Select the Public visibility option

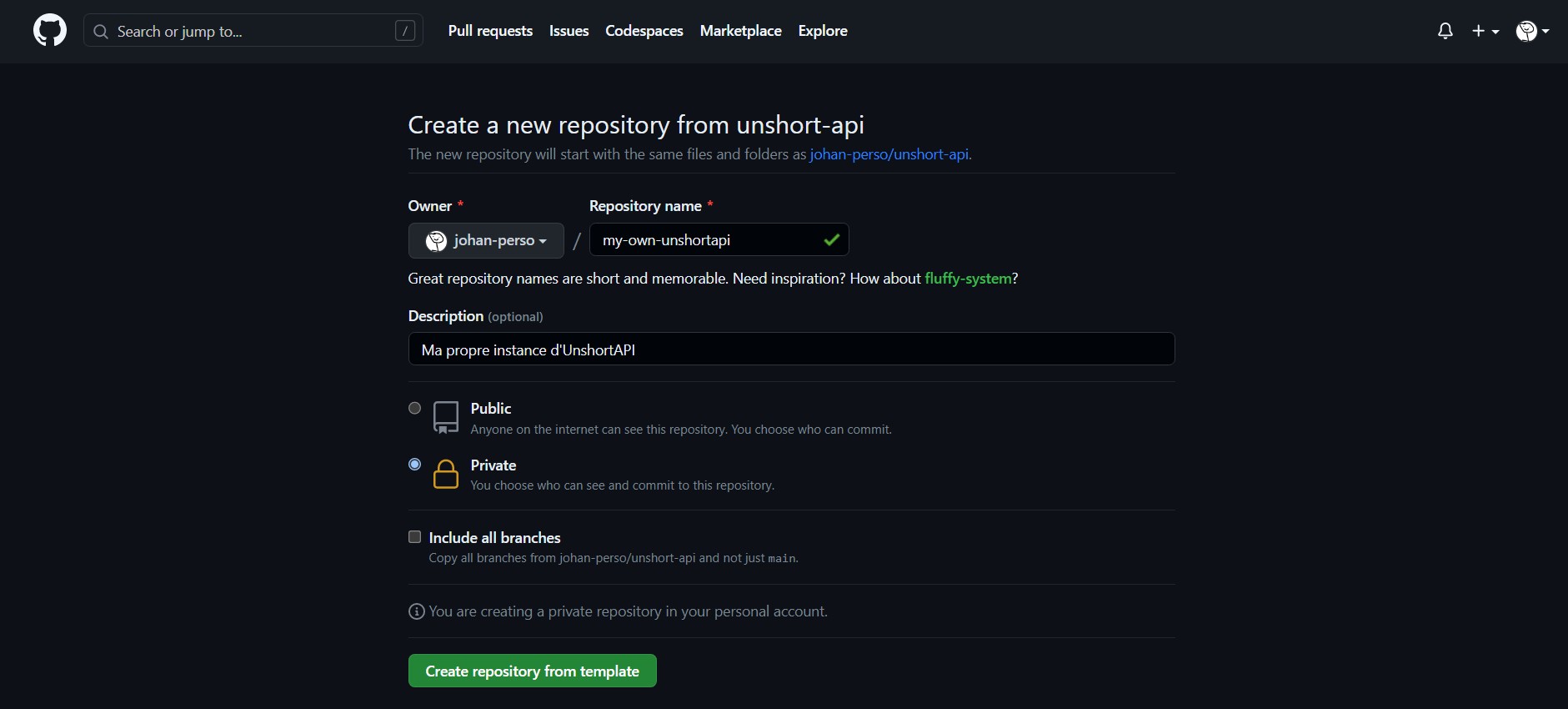pos(414,408)
